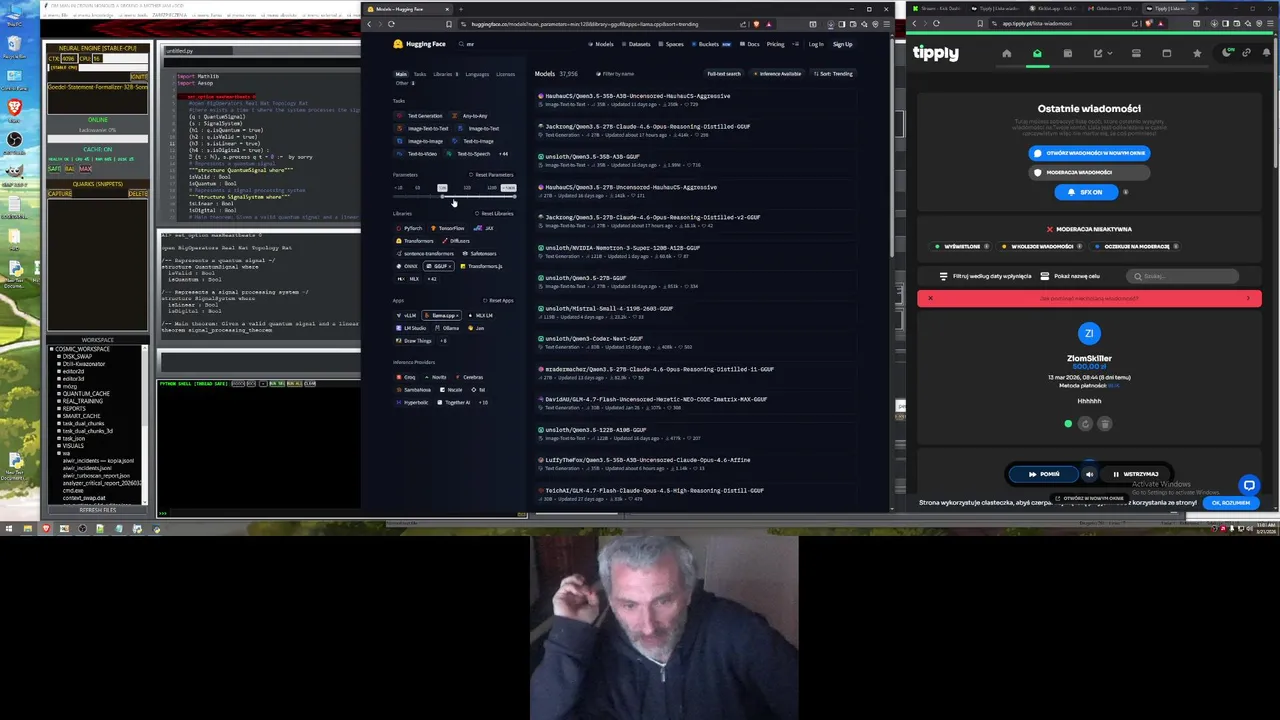
Task: Click the left handle of the parameters slider
Action: 442,195
